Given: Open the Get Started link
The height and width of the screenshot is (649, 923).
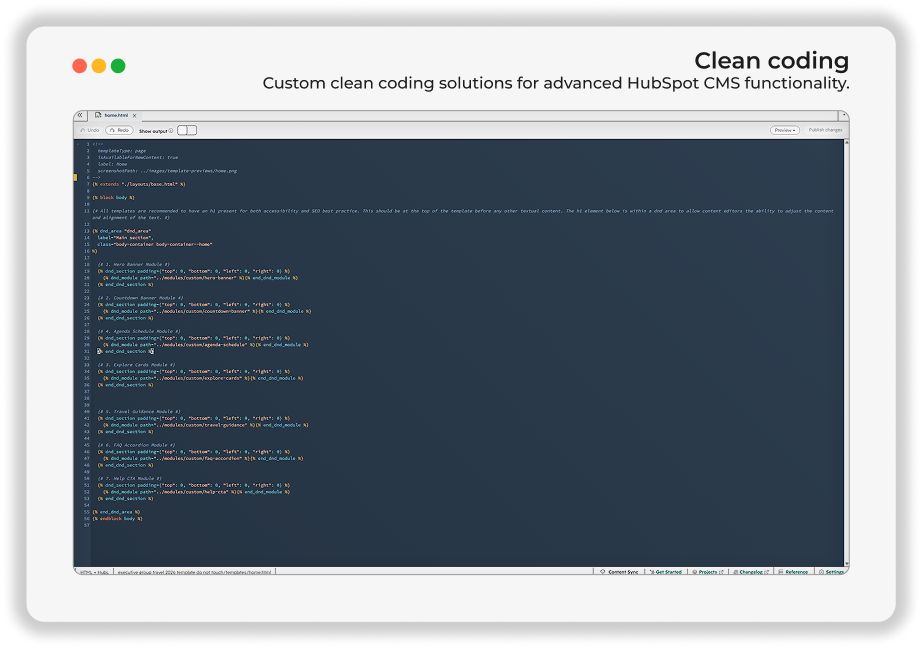Looking at the screenshot, I should pyautogui.click(x=666, y=572).
